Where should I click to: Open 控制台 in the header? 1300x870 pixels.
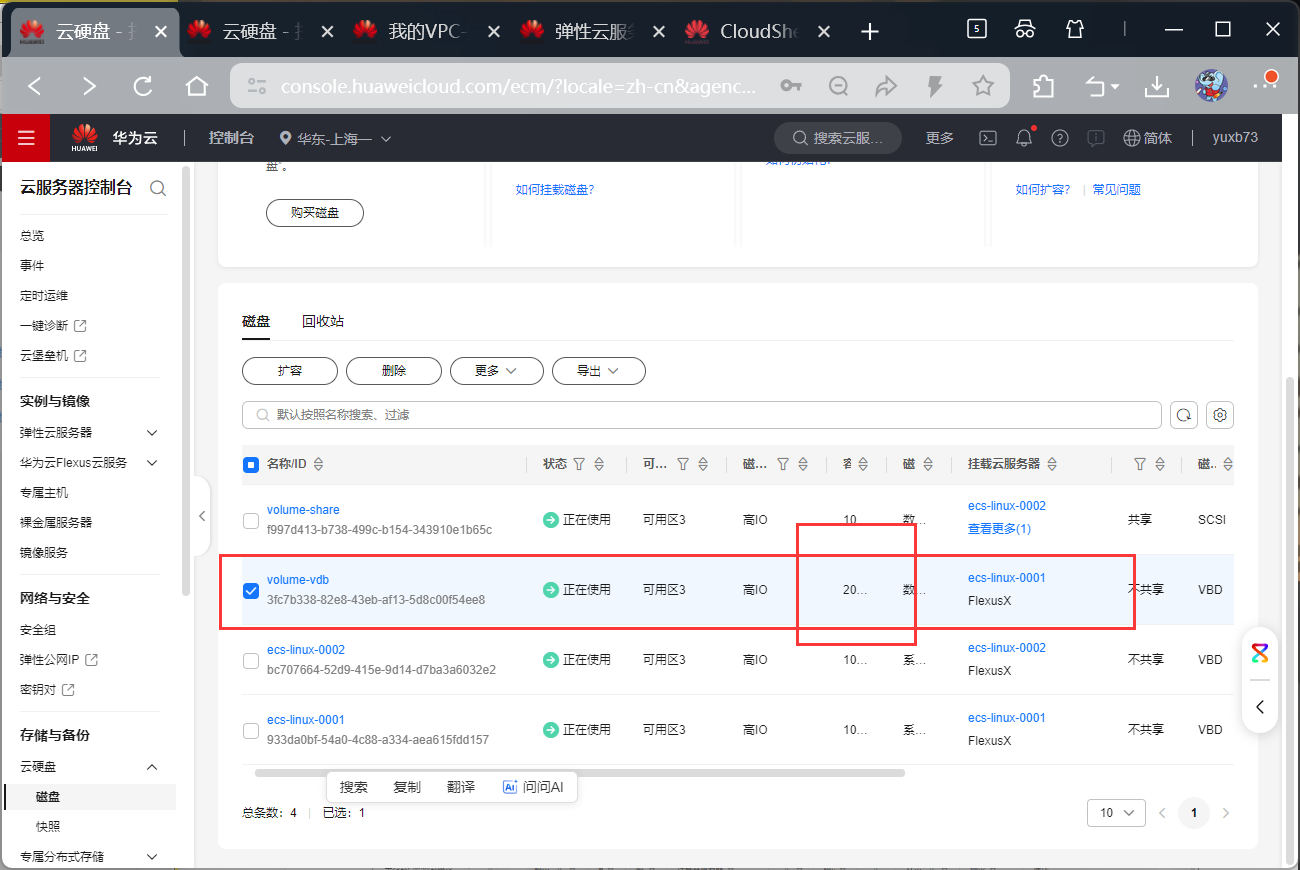[x=231, y=138]
